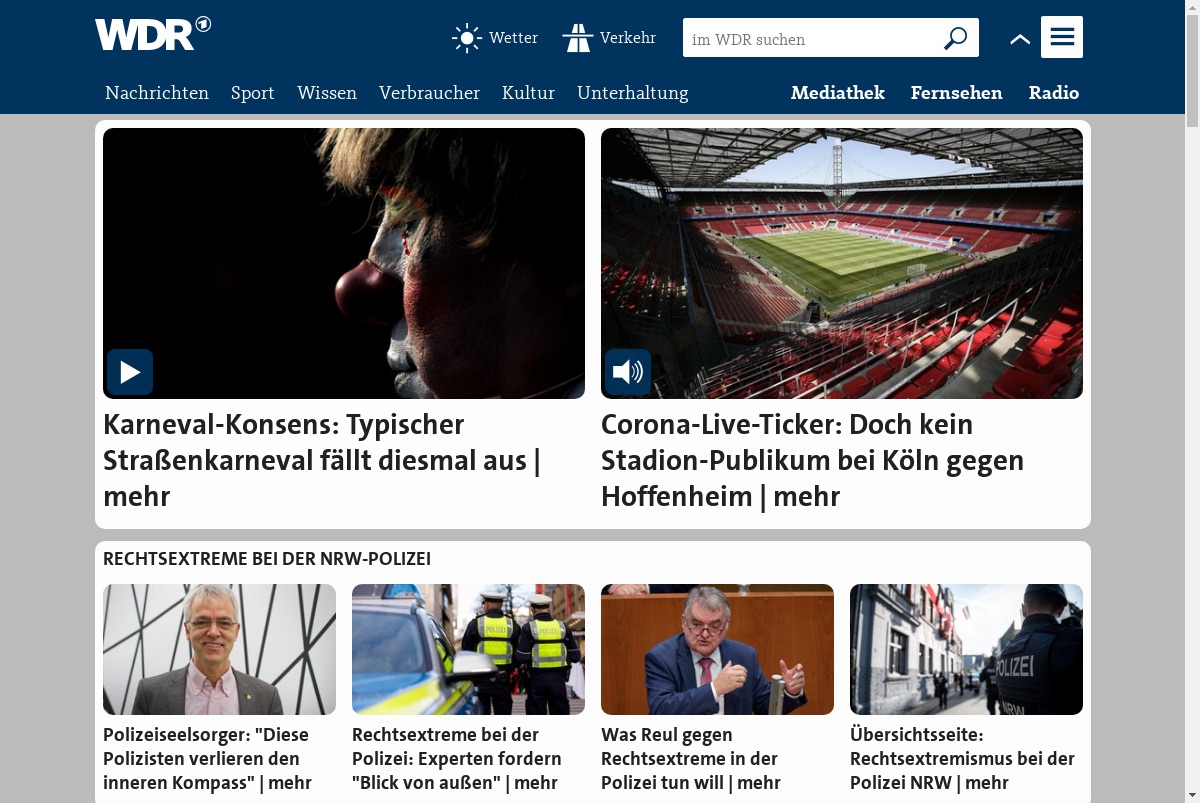
Task: Open the Wissen menu
Action: (x=327, y=93)
